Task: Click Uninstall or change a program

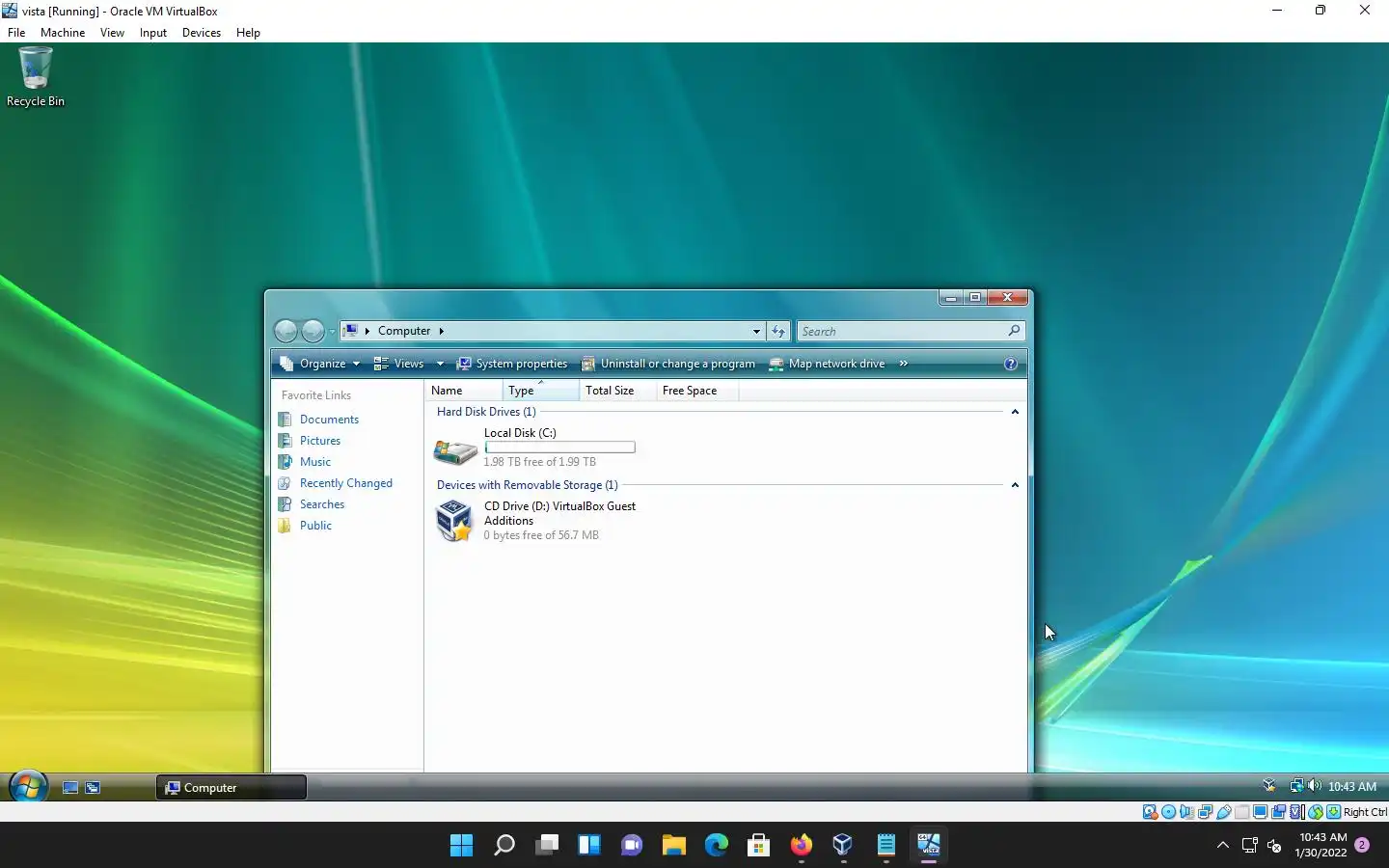Action: pos(668,364)
